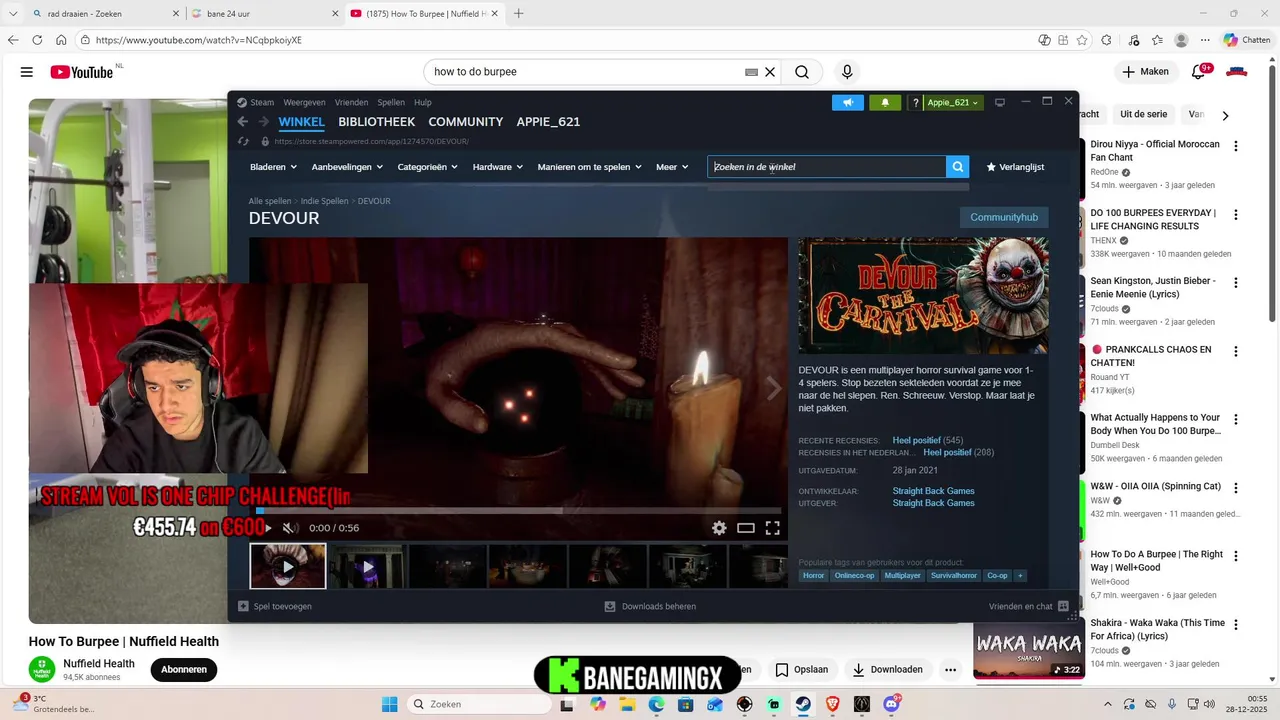Switch to COMMUNITY tab
The image size is (1280, 720).
click(466, 122)
